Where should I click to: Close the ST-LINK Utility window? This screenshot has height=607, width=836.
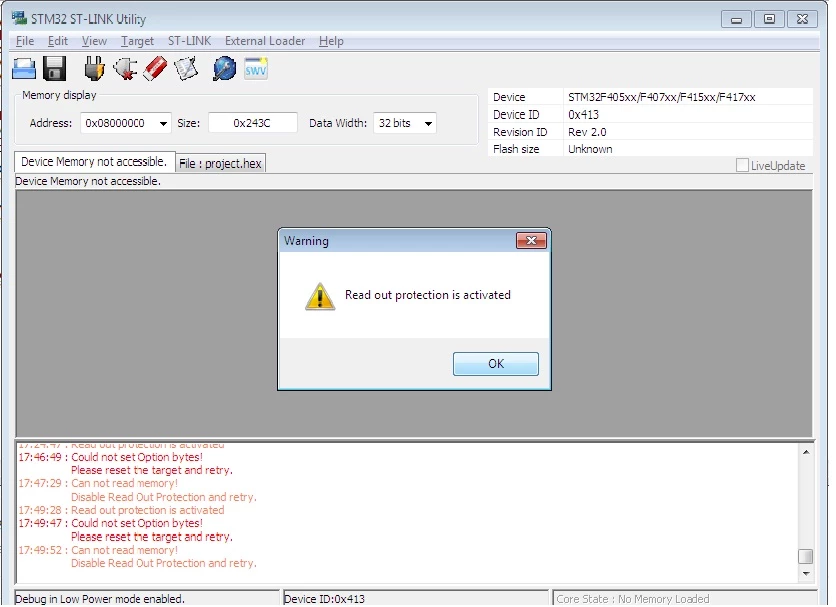tap(802, 19)
